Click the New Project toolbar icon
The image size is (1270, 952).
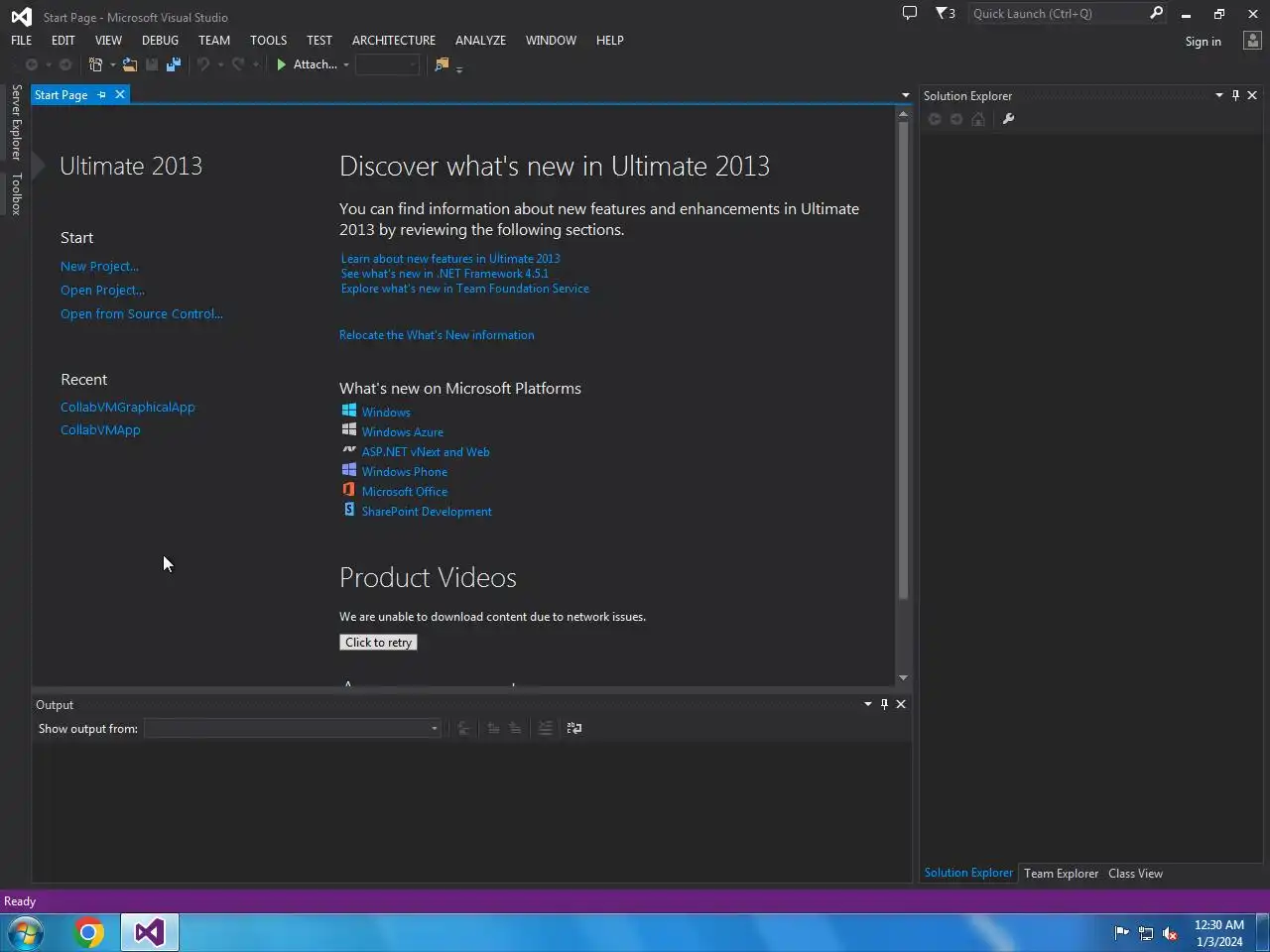pos(95,64)
